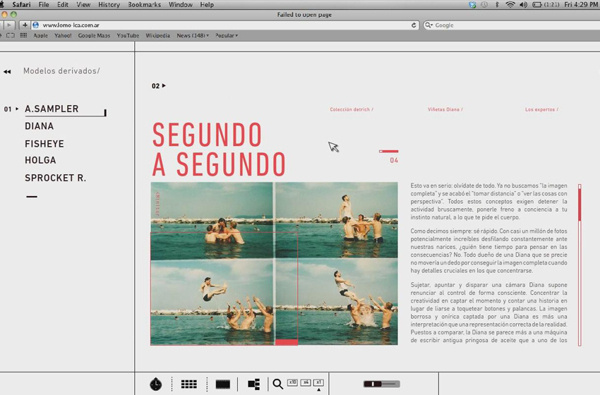600x395 pixels.
Task: Open the Help menu
Action: tap(207, 5)
